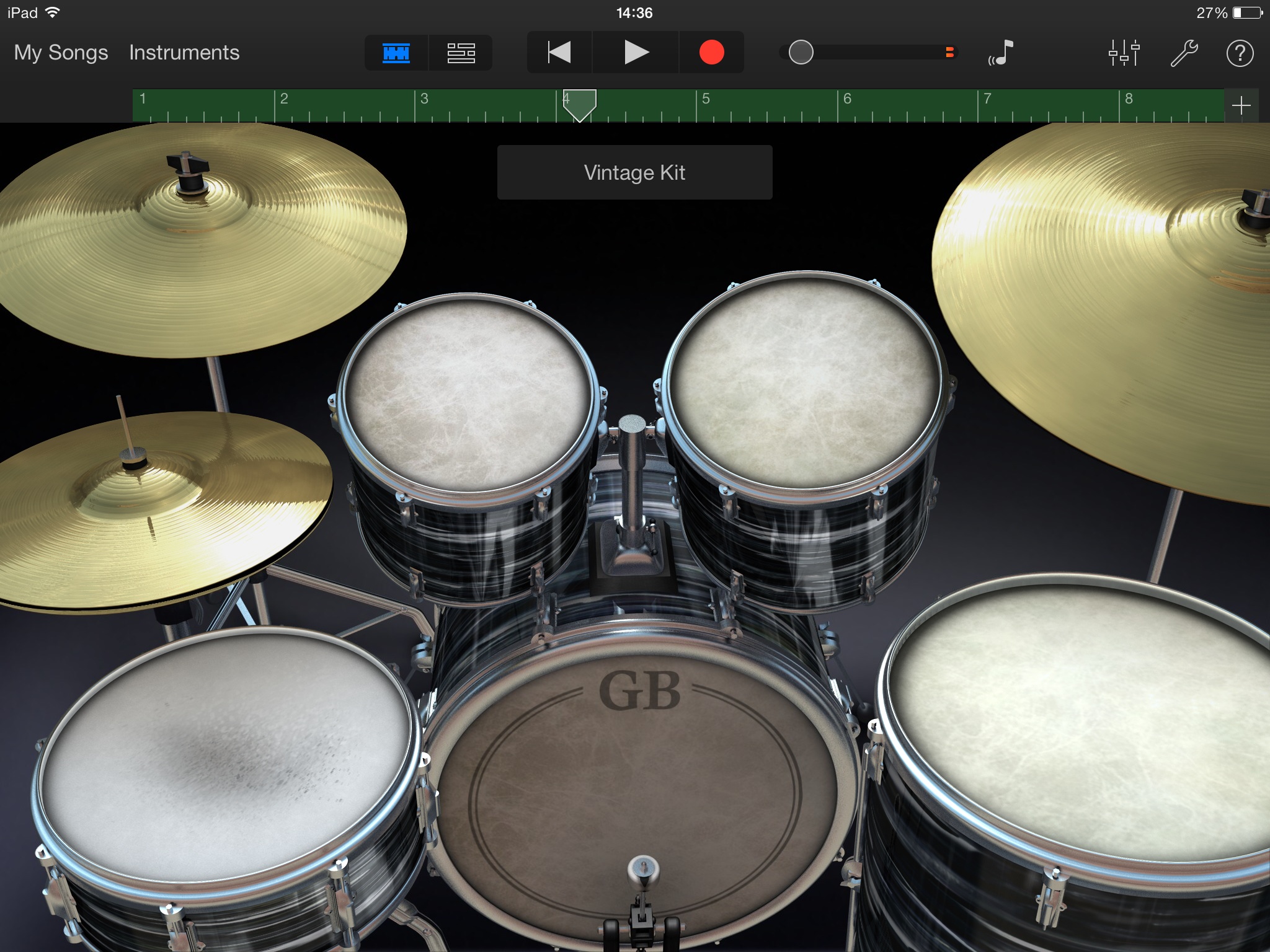The image size is (1270, 952).
Task: Switch to instrument view mode
Action: pos(396,52)
